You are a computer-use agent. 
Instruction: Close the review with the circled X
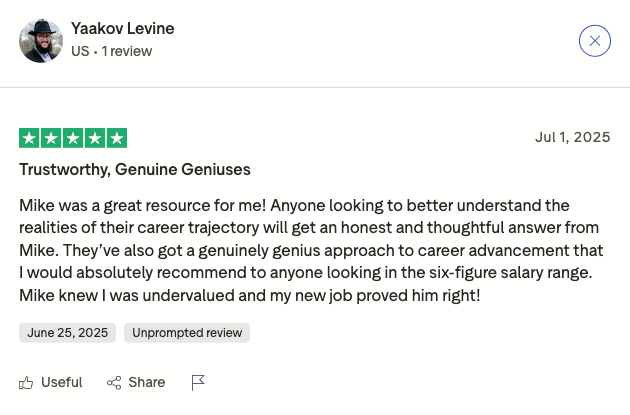tap(594, 41)
